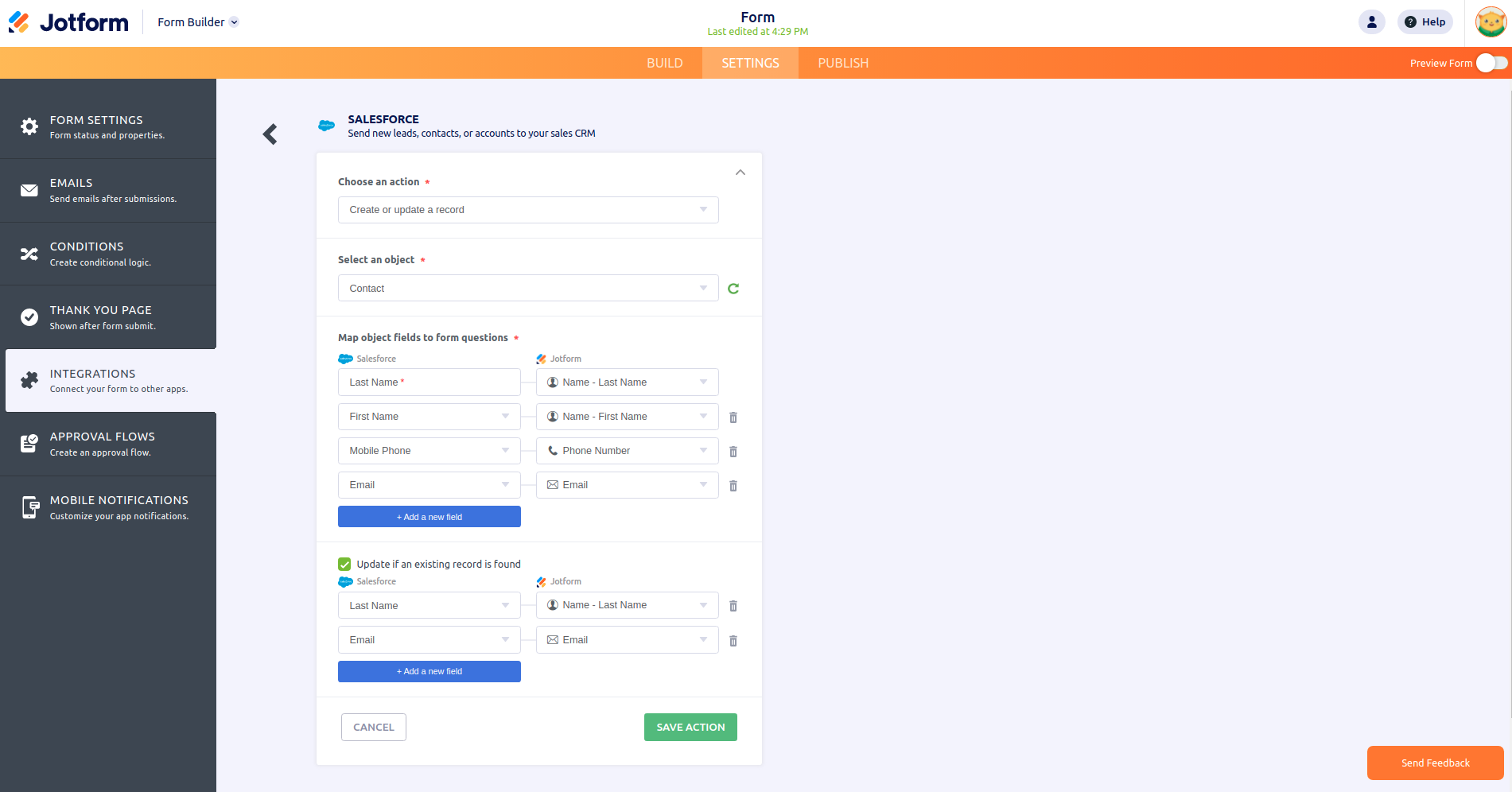Toggle the Preview Form switch

[x=1491, y=64]
